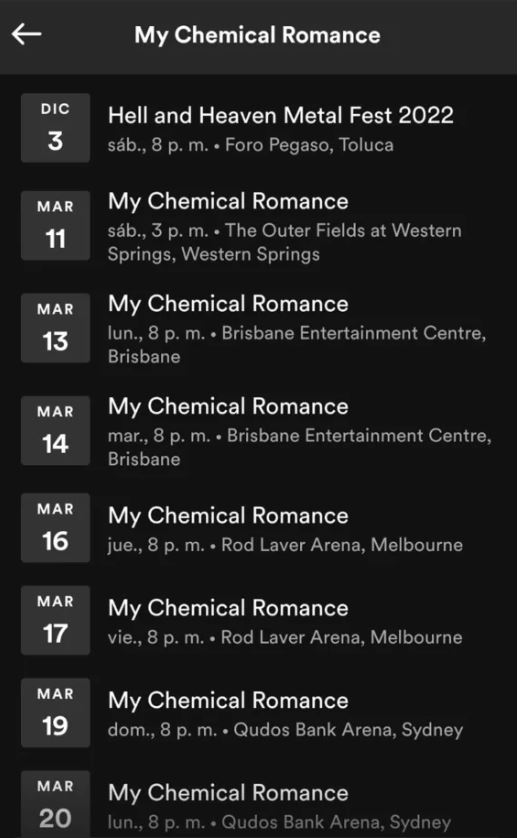
Task: Tap the MAR 14 date badge
Action: [x=56, y=430]
